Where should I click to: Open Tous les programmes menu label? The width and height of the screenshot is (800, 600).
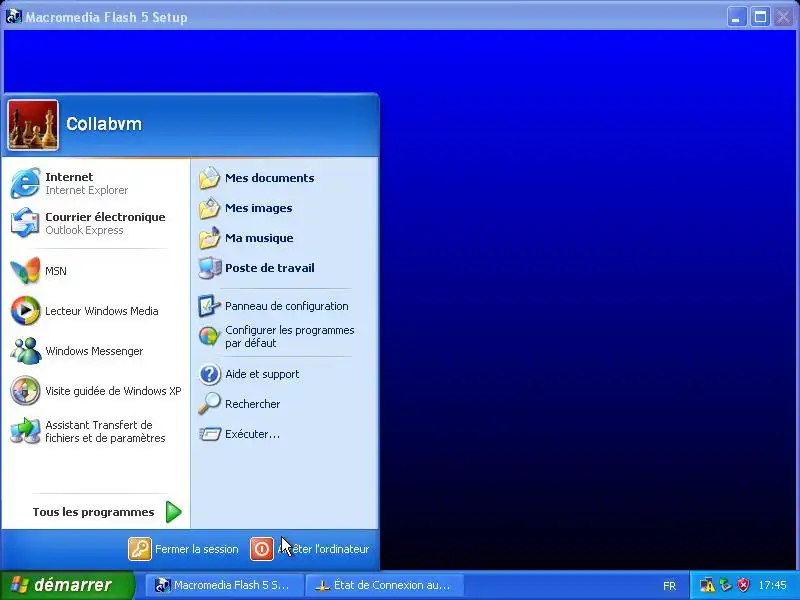click(93, 512)
